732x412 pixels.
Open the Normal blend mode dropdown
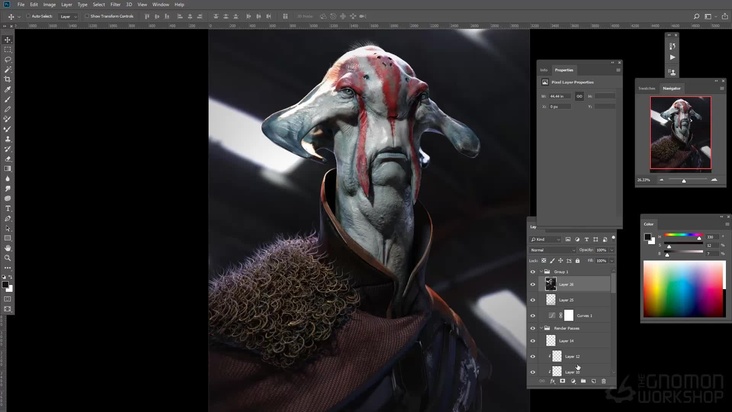pos(552,250)
